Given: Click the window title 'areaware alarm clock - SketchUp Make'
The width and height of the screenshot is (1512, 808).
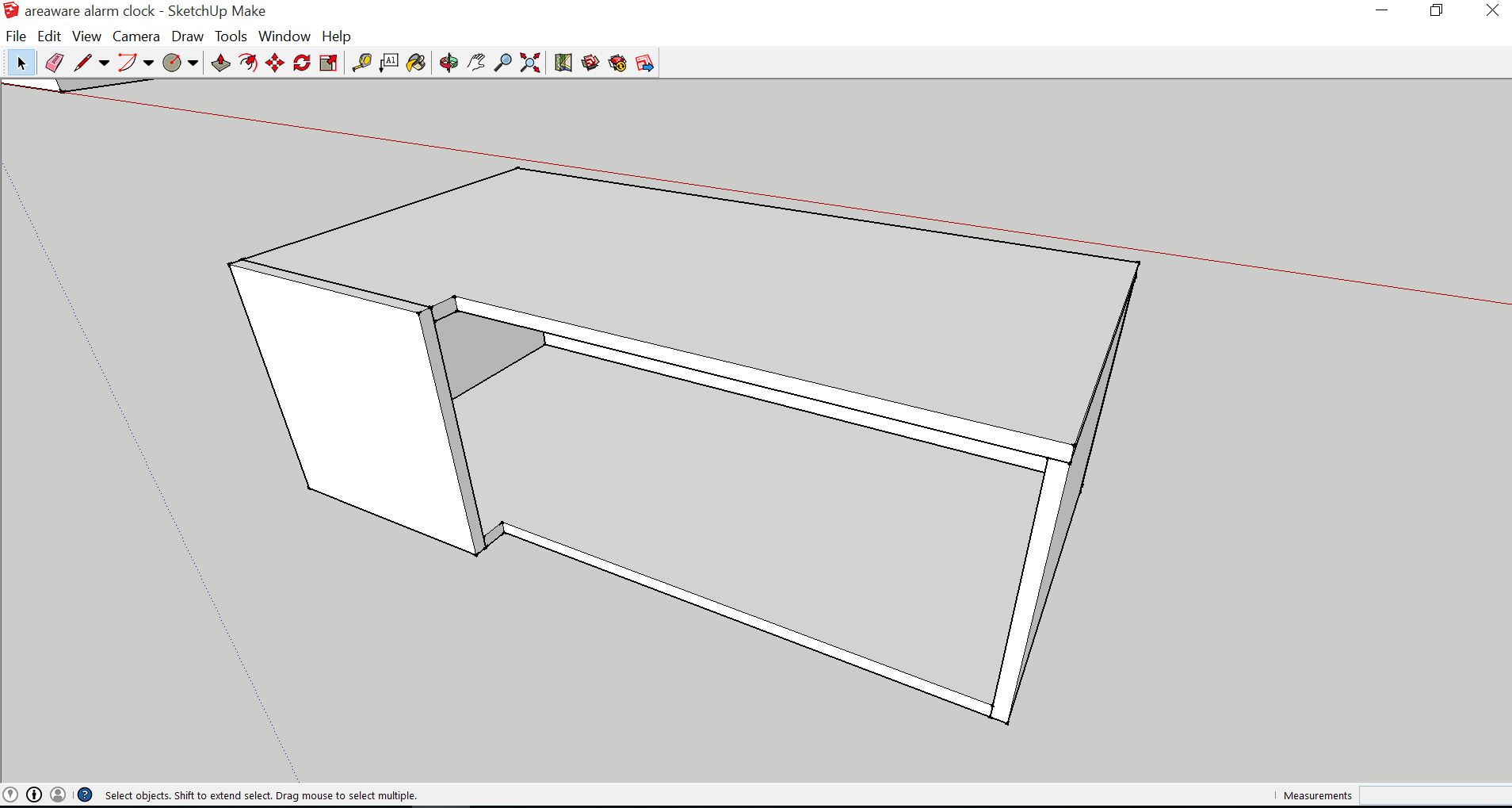Looking at the screenshot, I should click(x=145, y=11).
